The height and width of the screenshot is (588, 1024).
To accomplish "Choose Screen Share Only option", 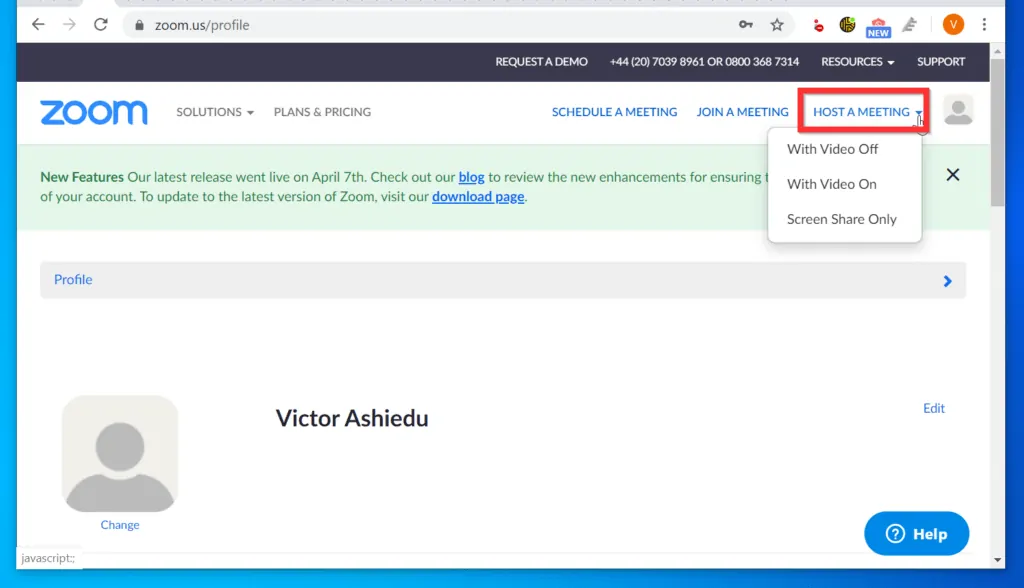I will [x=841, y=220].
